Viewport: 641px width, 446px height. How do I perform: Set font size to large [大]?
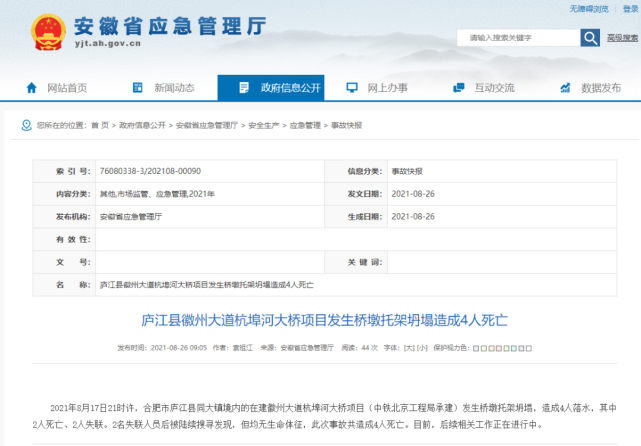[x=409, y=348]
